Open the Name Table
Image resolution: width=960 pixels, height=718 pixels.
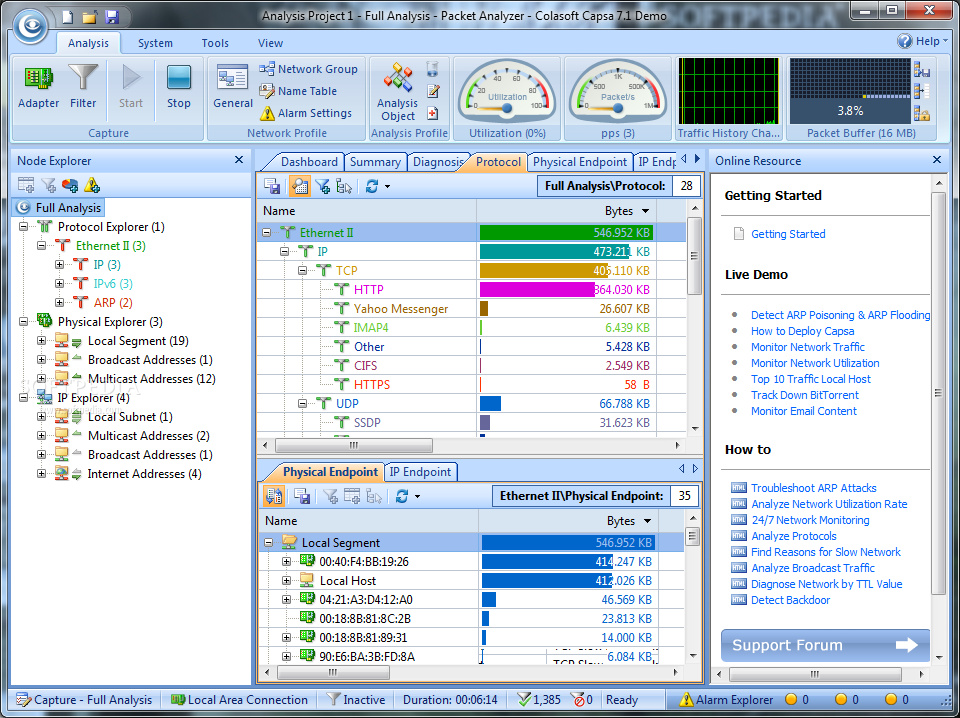[298, 91]
